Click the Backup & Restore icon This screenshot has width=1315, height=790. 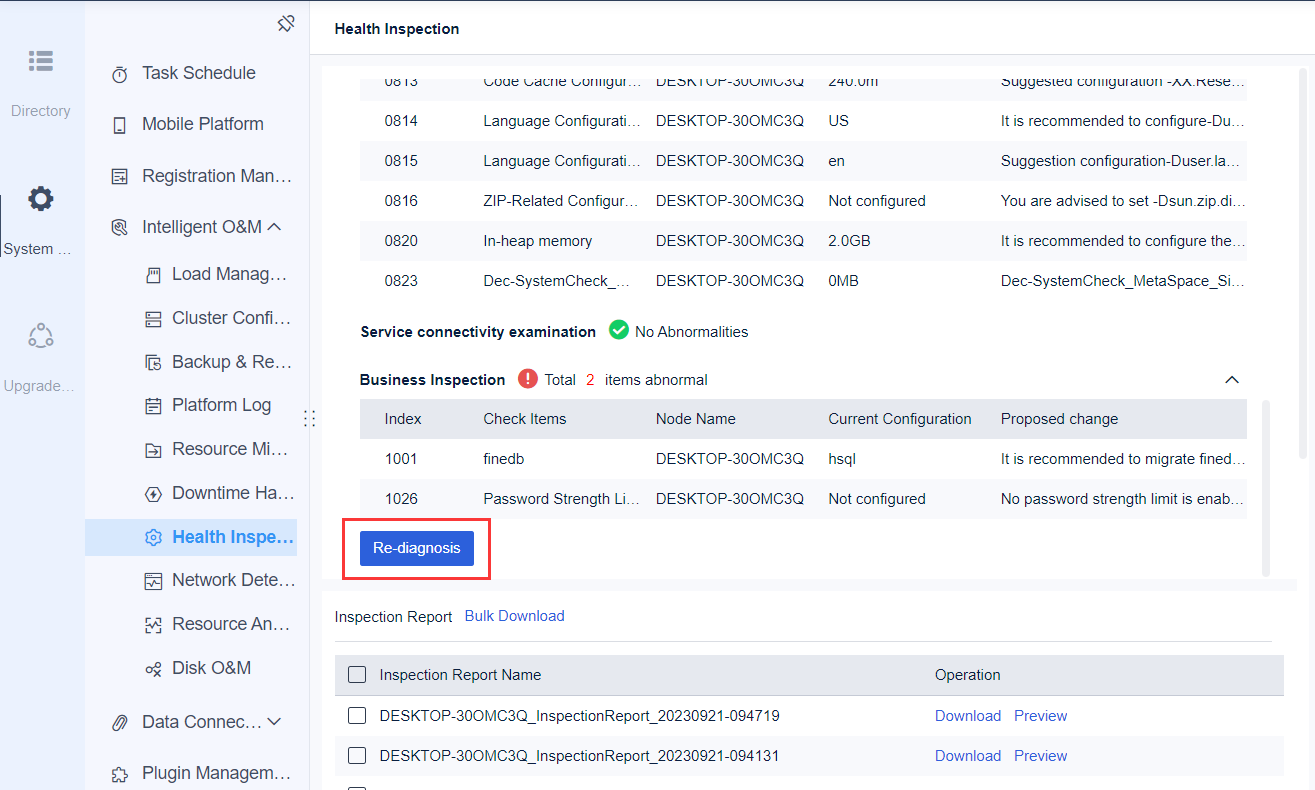153,362
